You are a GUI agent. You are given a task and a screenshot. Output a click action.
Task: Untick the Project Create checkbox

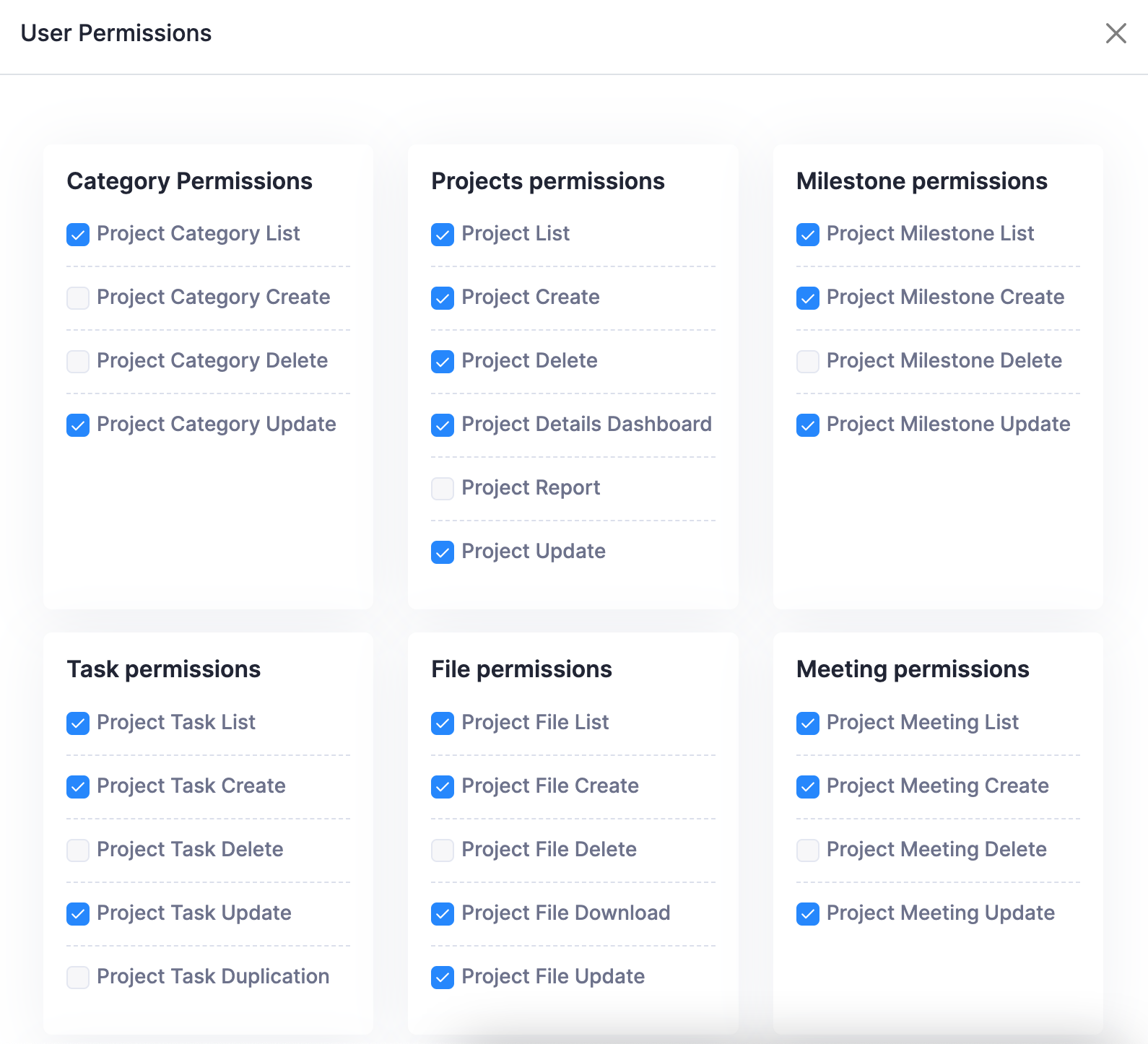click(443, 298)
